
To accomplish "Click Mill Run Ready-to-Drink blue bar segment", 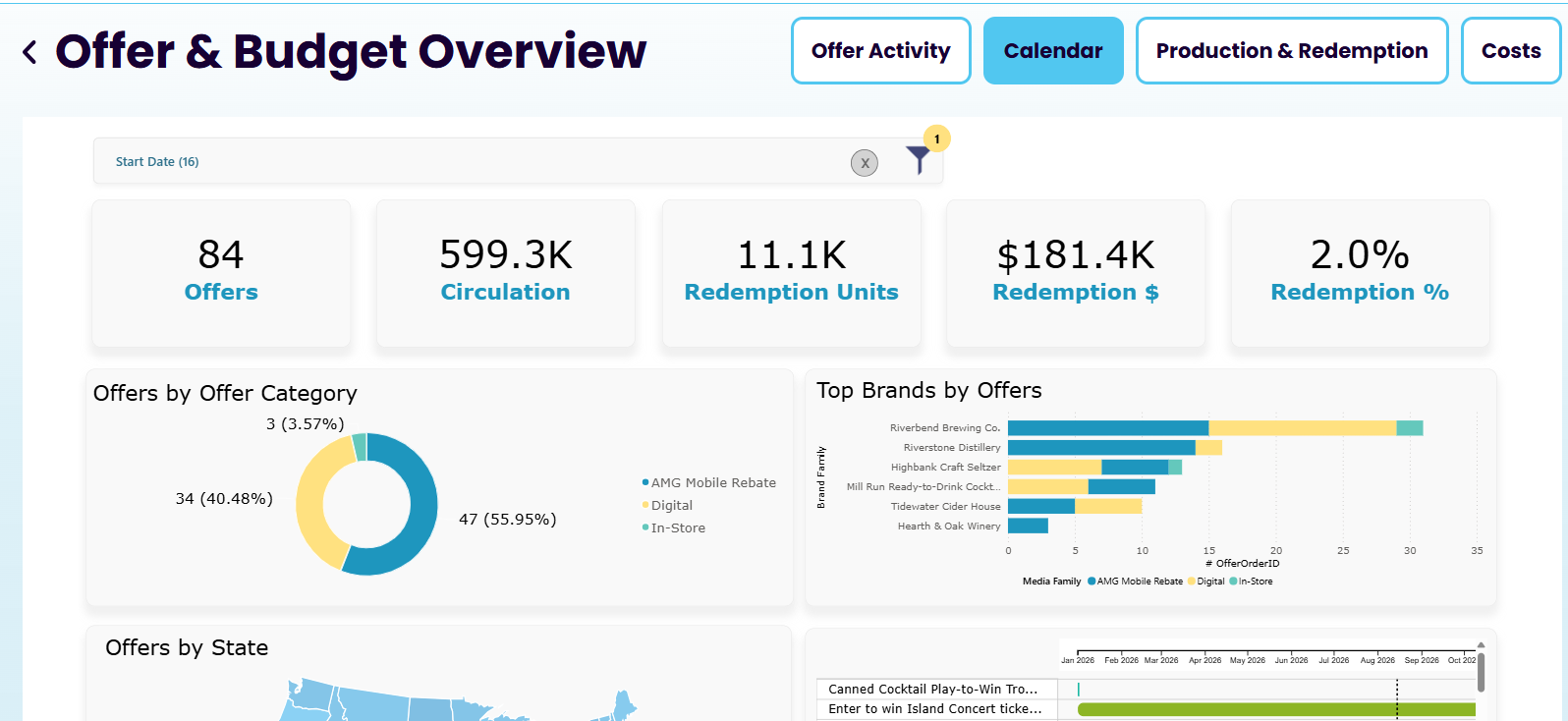I will click(x=1122, y=486).
